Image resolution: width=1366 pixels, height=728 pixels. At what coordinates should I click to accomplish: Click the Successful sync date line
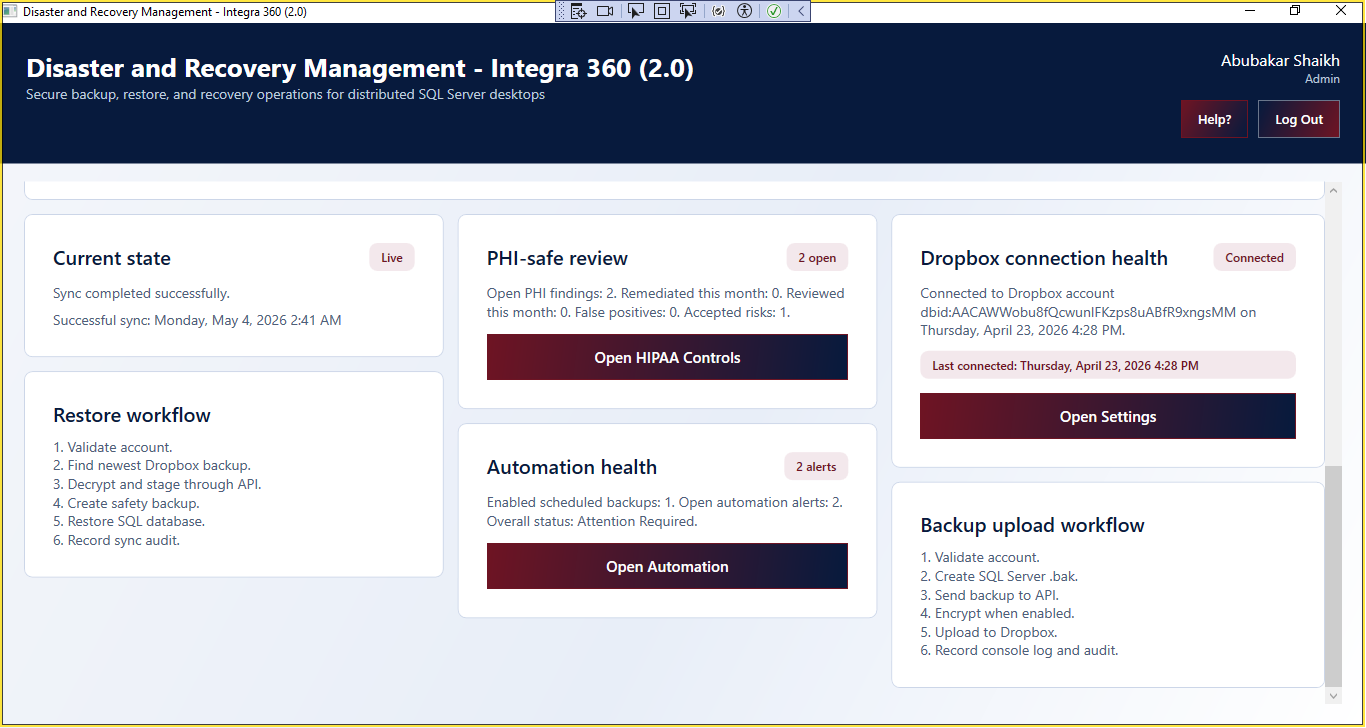tap(197, 320)
